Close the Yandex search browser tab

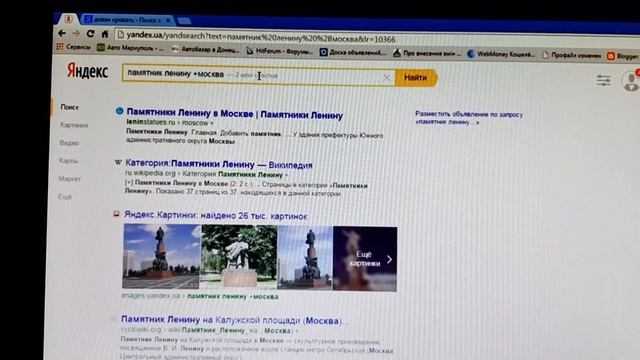point(168,20)
